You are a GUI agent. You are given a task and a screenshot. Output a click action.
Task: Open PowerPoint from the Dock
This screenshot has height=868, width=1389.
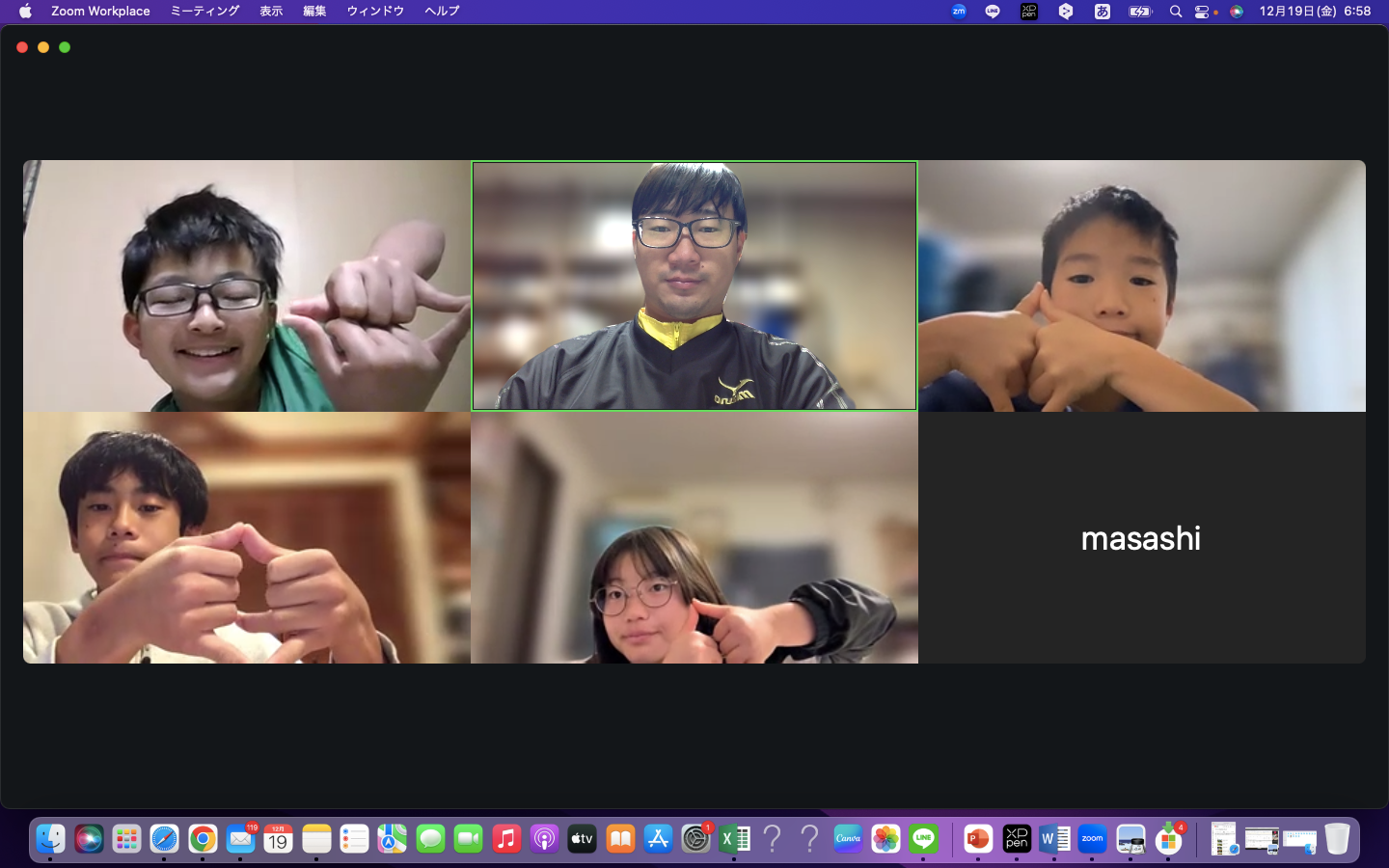click(978, 839)
